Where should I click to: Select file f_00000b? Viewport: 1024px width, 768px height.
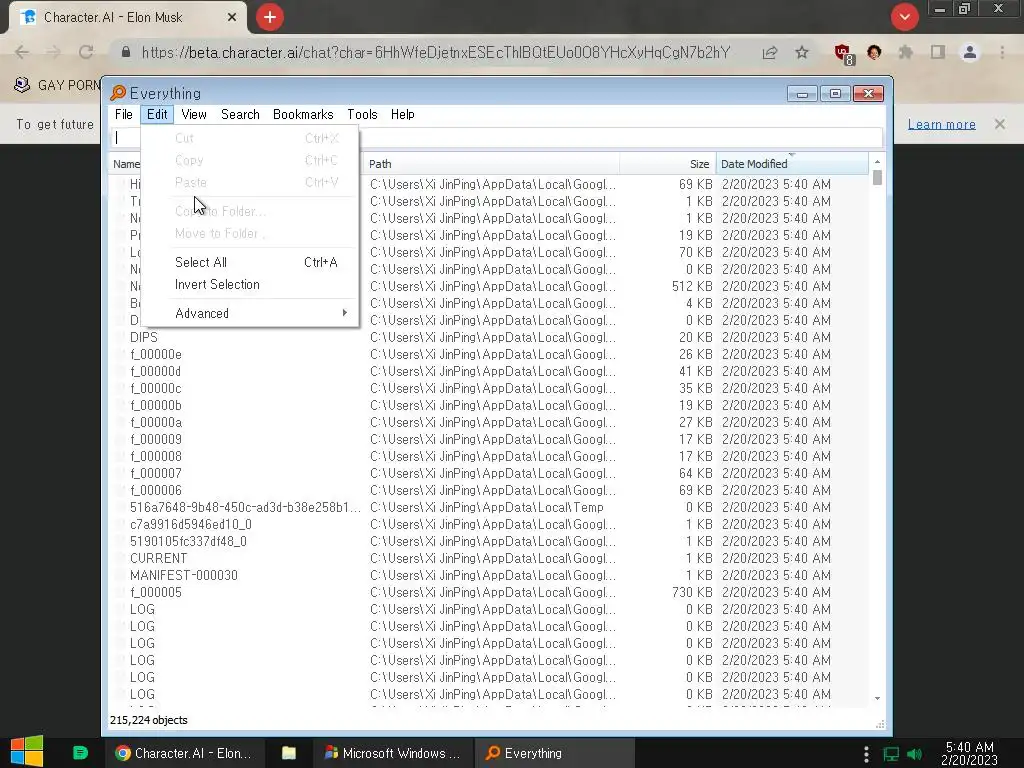(x=155, y=406)
